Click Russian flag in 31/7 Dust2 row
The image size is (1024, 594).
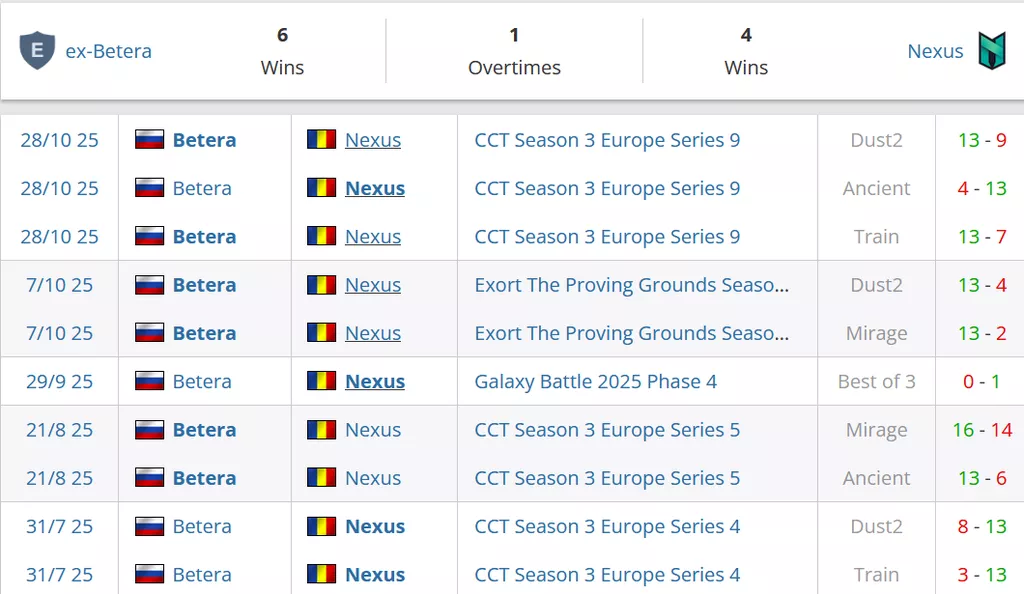click(x=149, y=526)
